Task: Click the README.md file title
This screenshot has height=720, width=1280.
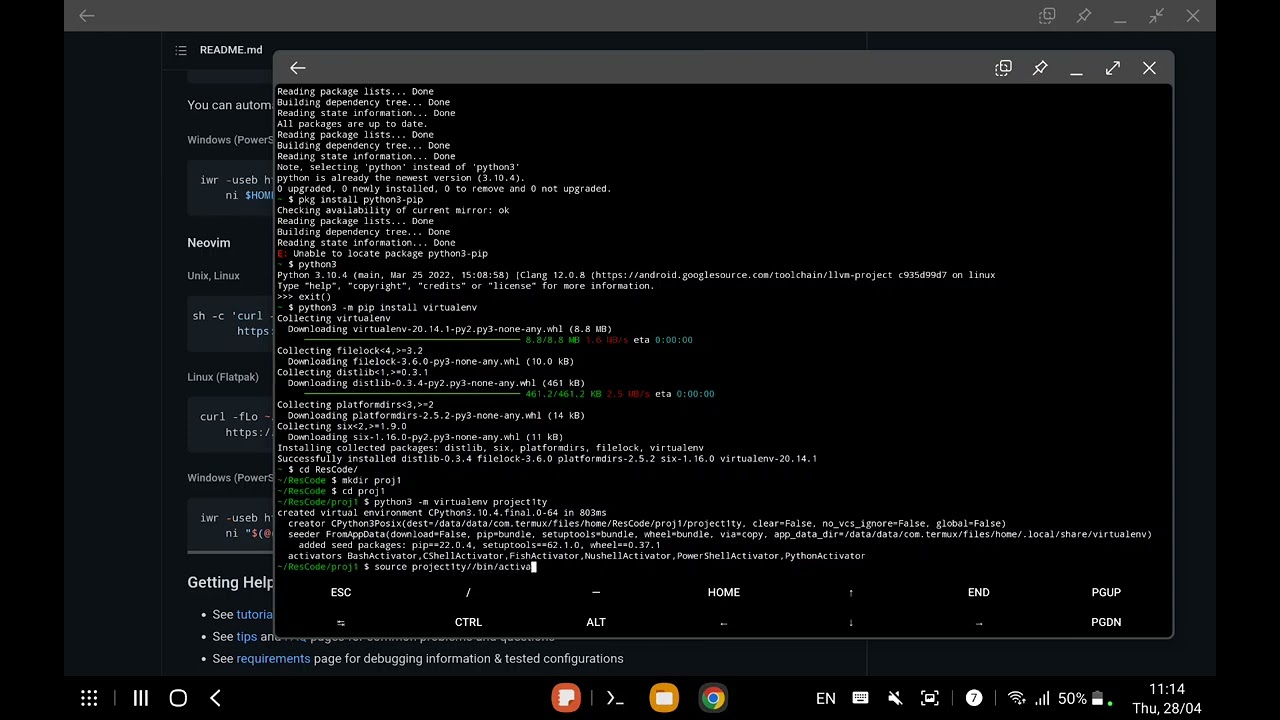Action: point(231,50)
